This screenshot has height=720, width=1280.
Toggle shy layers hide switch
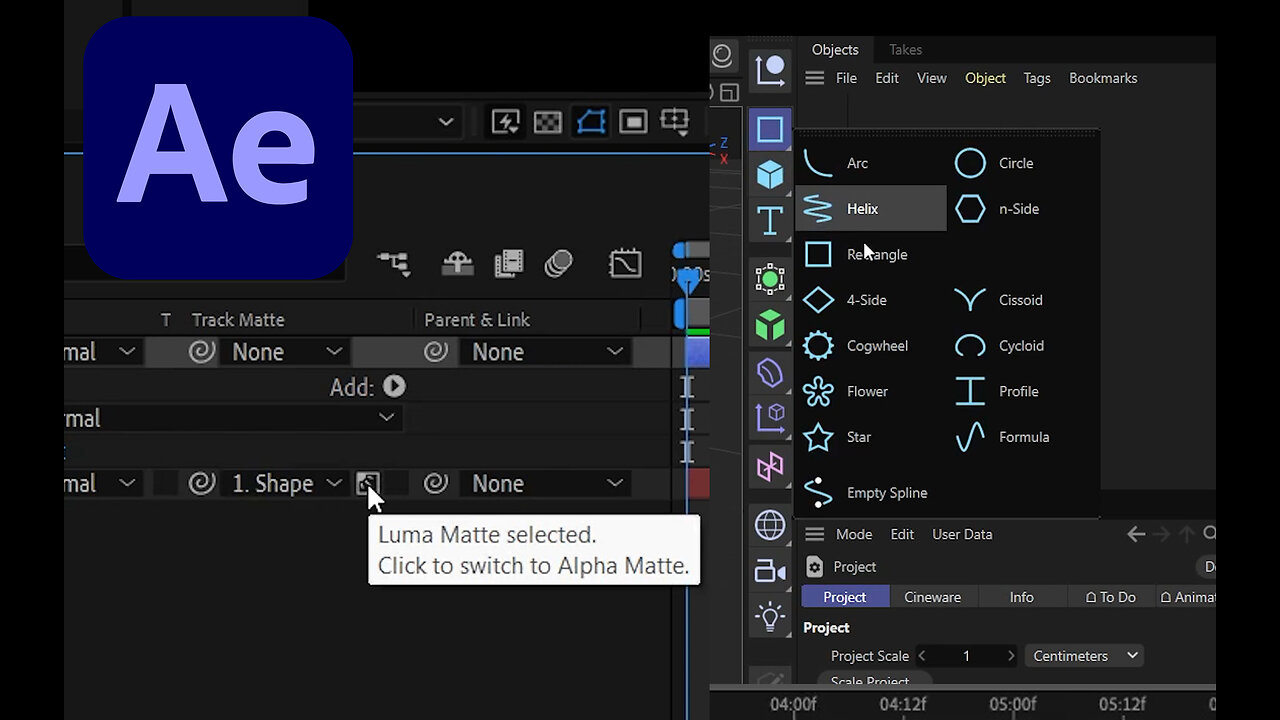[x=458, y=263]
